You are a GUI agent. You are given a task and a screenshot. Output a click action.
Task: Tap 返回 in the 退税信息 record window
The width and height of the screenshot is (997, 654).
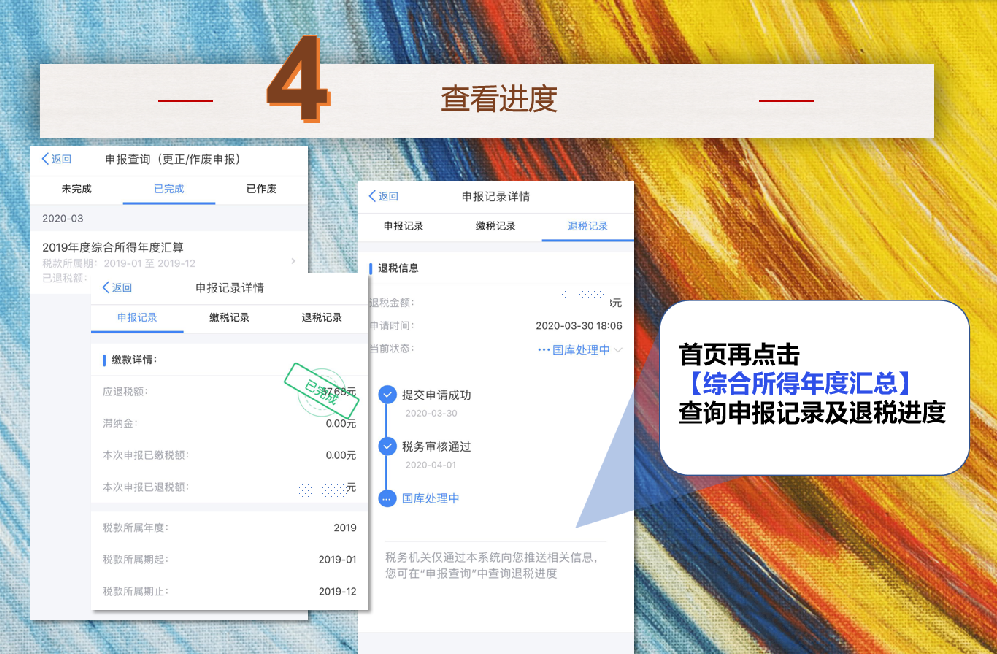[383, 196]
